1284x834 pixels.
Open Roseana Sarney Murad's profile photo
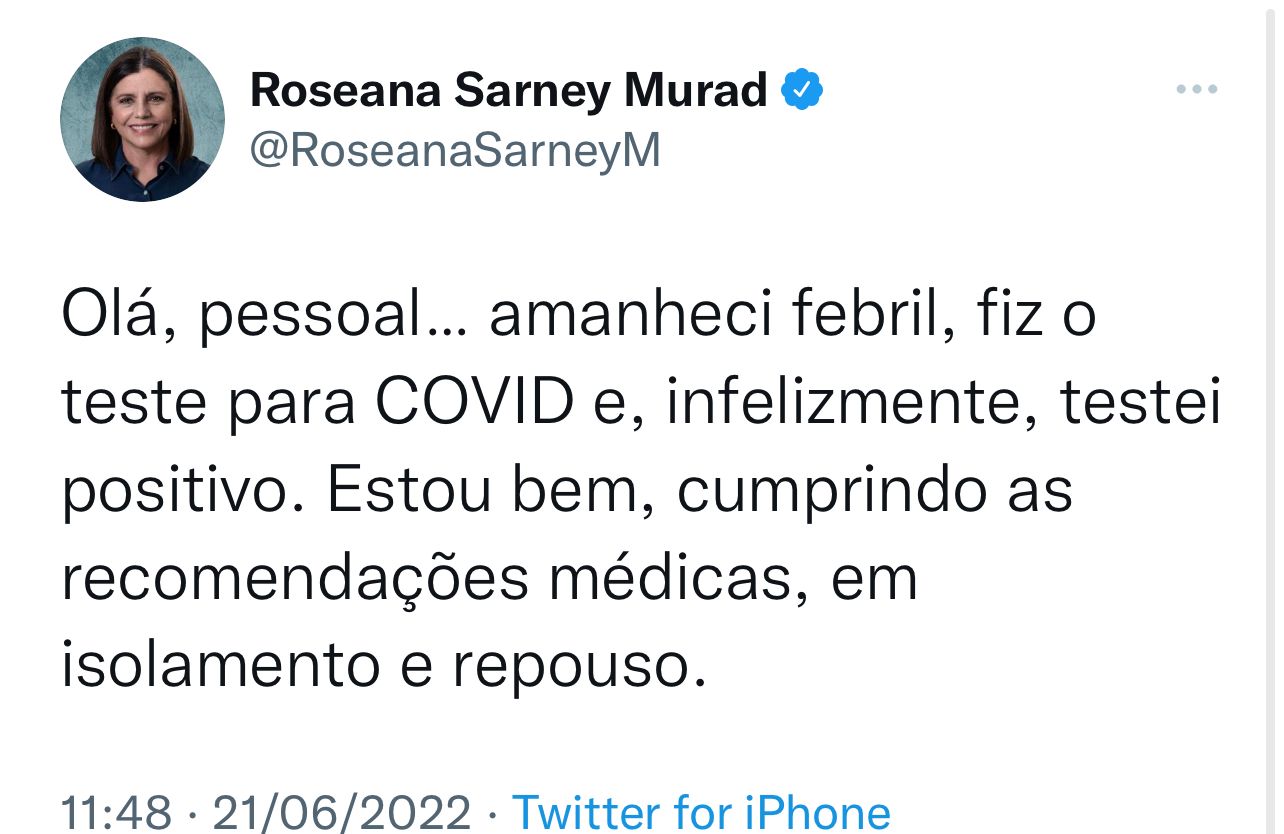click(x=142, y=119)
